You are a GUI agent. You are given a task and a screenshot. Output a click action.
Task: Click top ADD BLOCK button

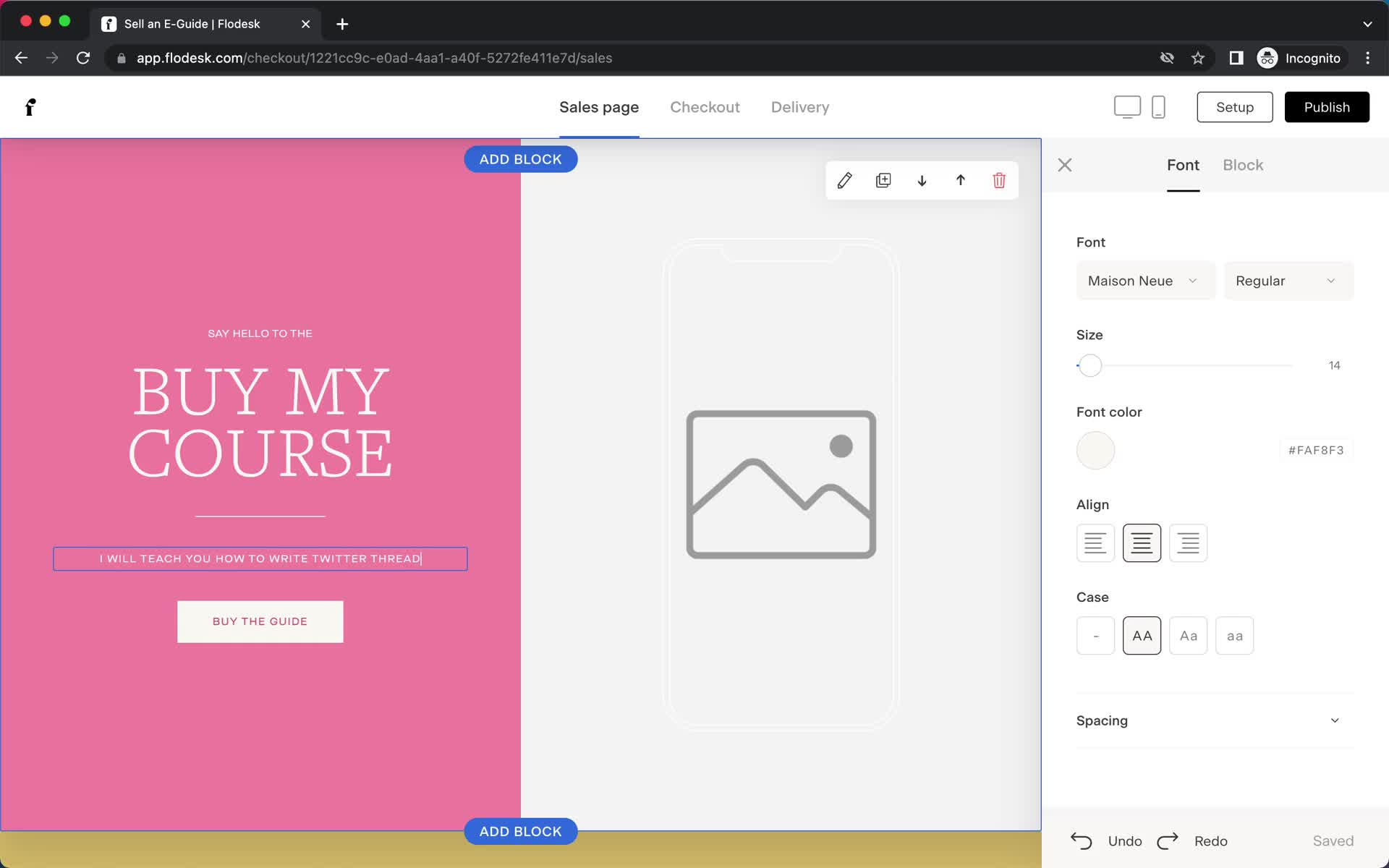(520, 159)
